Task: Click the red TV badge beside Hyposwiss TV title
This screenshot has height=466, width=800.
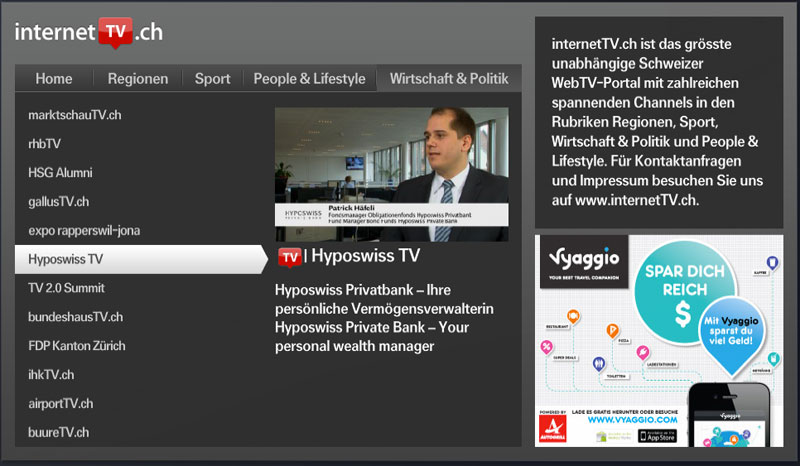Action: (x=289, y=257)
